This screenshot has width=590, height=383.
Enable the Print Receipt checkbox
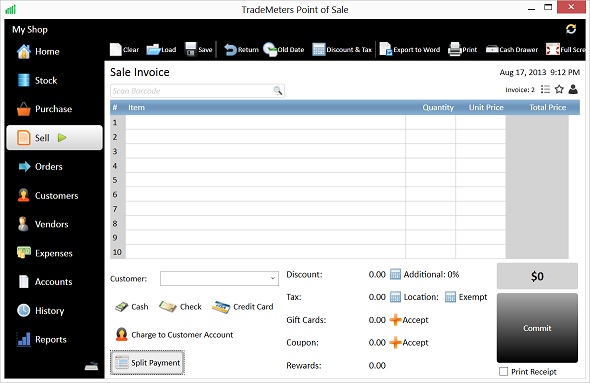tap(503, 371)
